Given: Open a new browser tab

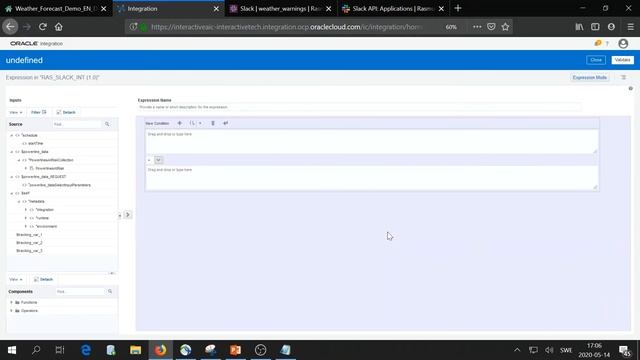Looking at the screenshot, I should 458,8.
